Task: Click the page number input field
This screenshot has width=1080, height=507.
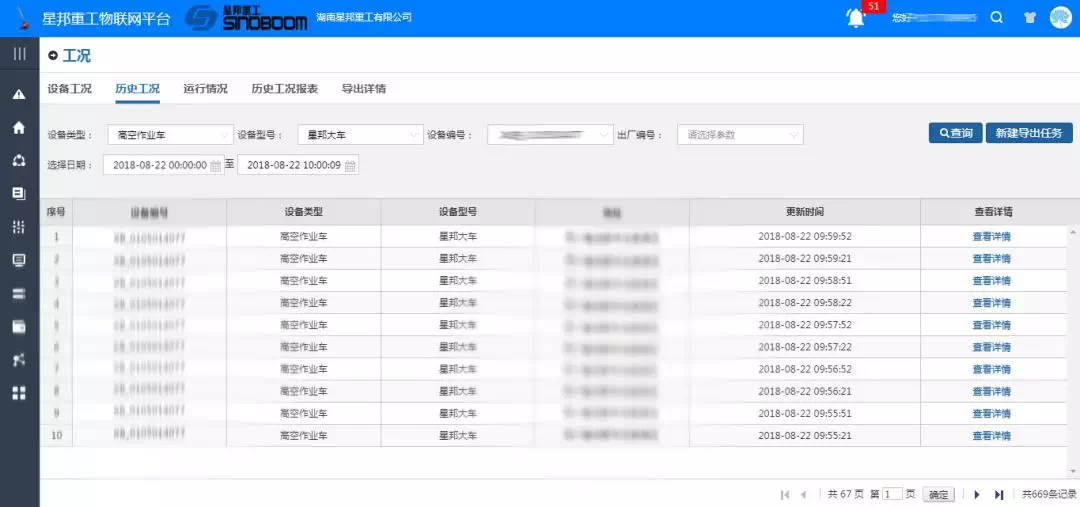Action: 893,494
